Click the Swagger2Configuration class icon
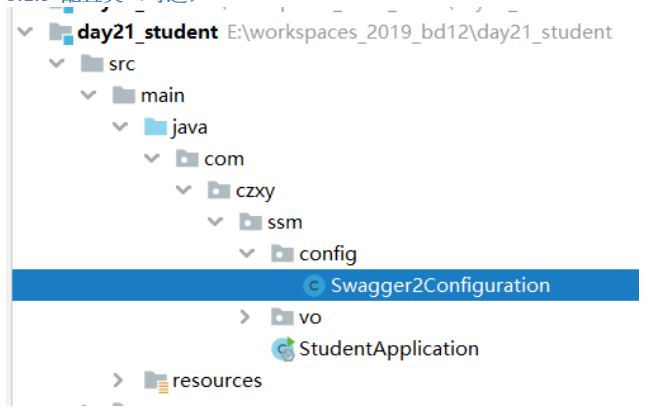 314,285
